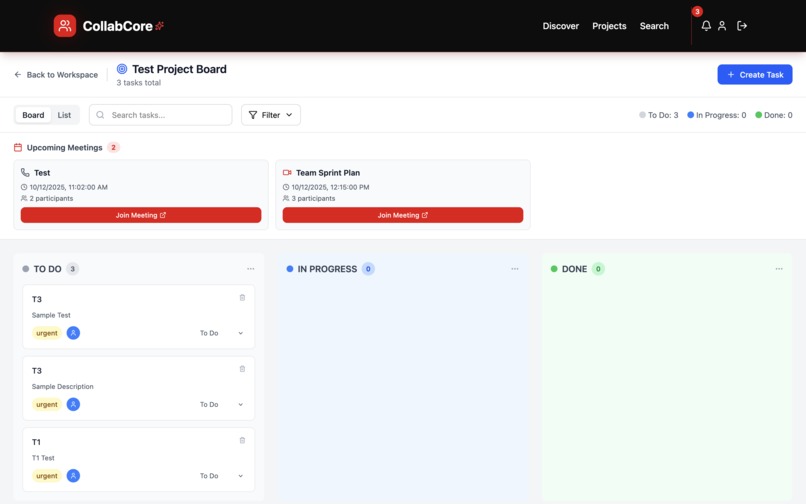This screenshot has width=806, height=504.
Task: Click the Done: 0 status counter
Action: coord(774,115)
